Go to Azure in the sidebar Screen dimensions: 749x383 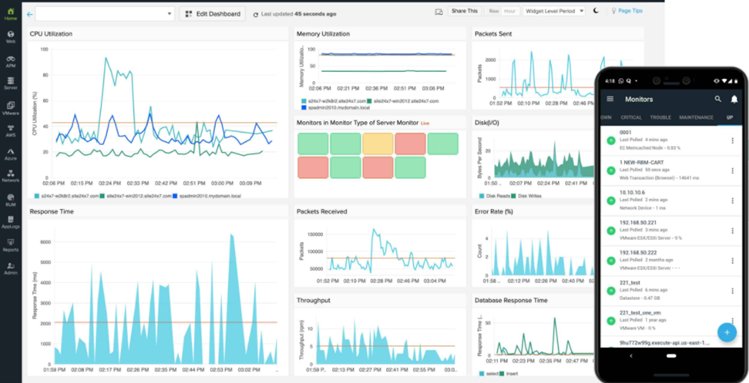click(11, 154)
